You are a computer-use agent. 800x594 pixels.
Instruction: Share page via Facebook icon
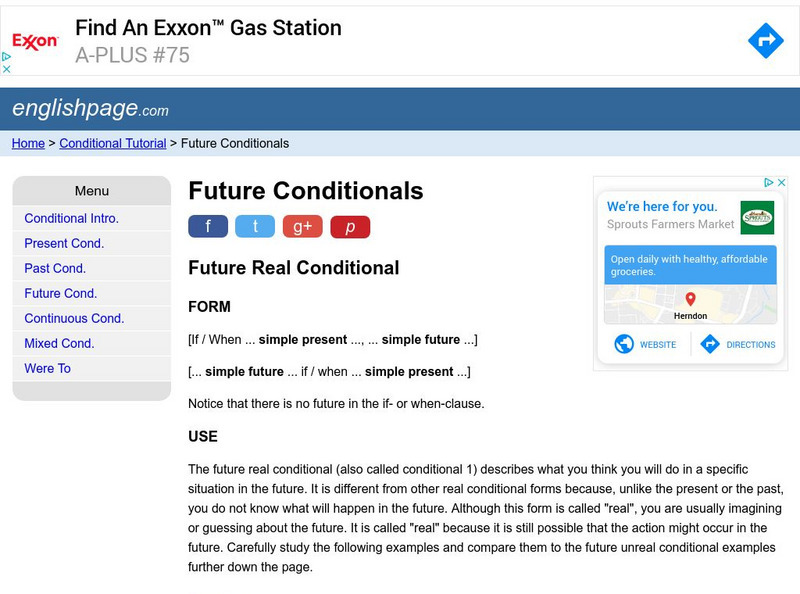point(208,226)
